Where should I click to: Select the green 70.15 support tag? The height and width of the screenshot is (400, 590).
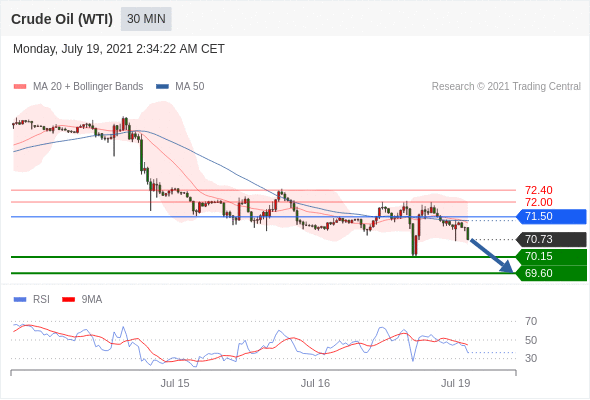tap(551, 257)
